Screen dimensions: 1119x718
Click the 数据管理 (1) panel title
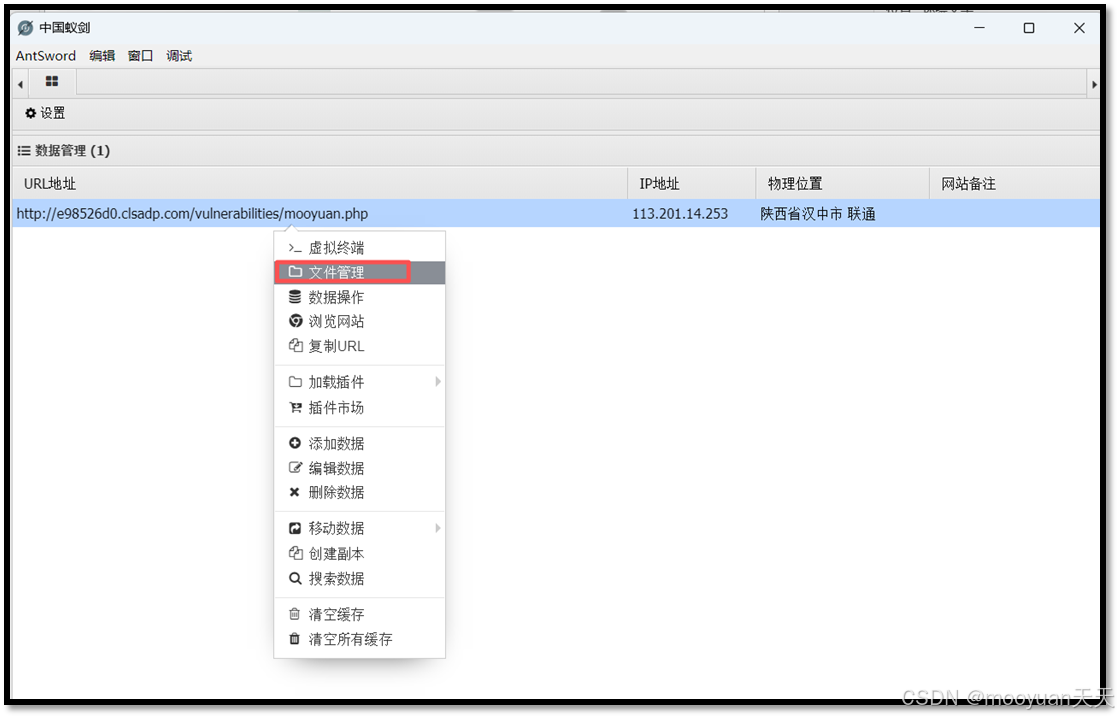[72, 151]
